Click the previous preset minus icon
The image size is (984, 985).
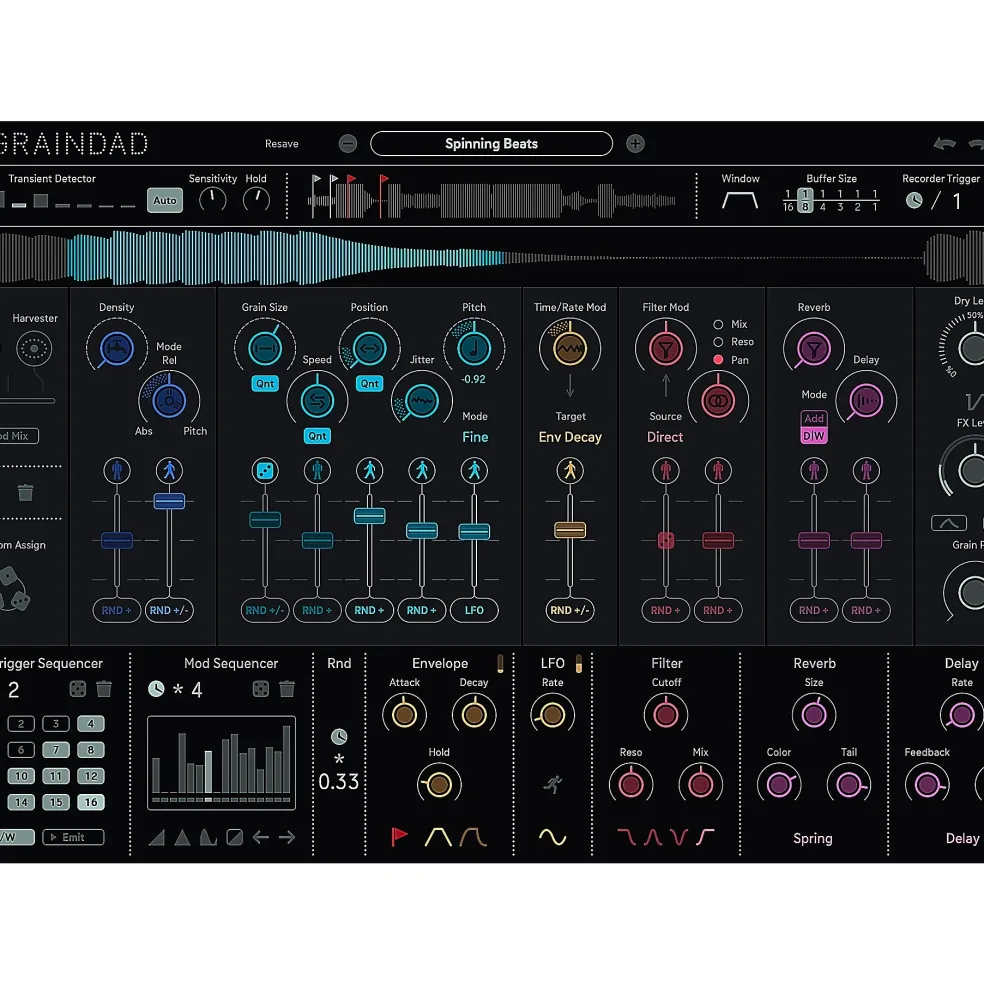(x=347, y=144)
